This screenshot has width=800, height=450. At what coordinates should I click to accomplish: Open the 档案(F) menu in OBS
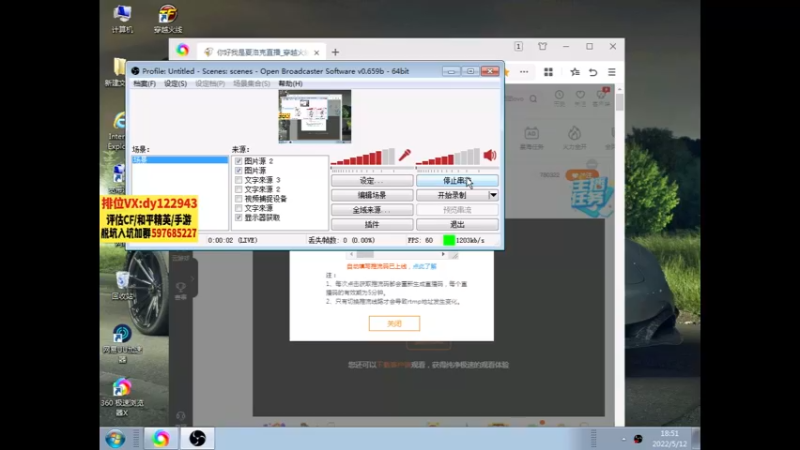144,84
